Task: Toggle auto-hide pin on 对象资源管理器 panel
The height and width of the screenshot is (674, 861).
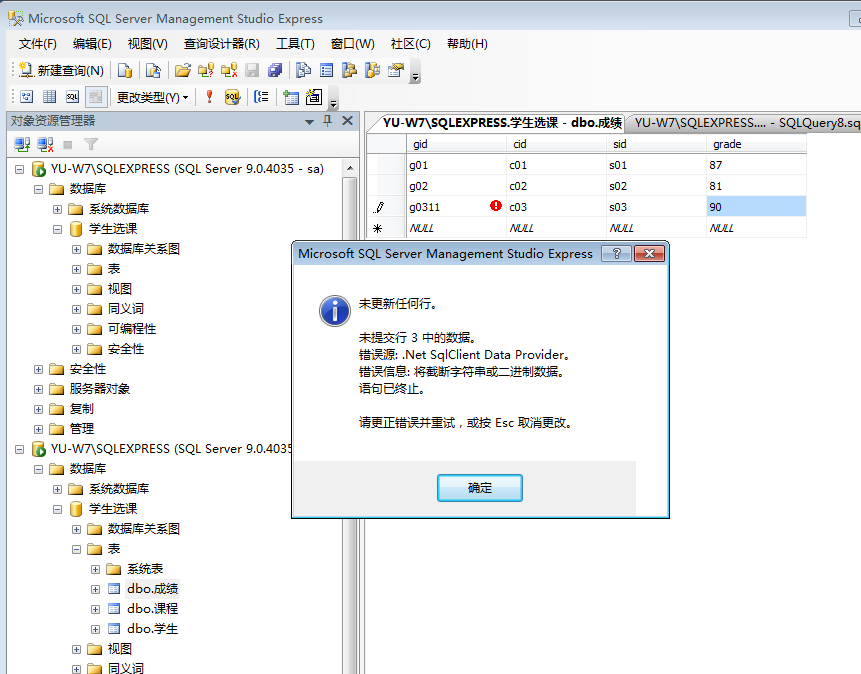Action: pos(328,121)
